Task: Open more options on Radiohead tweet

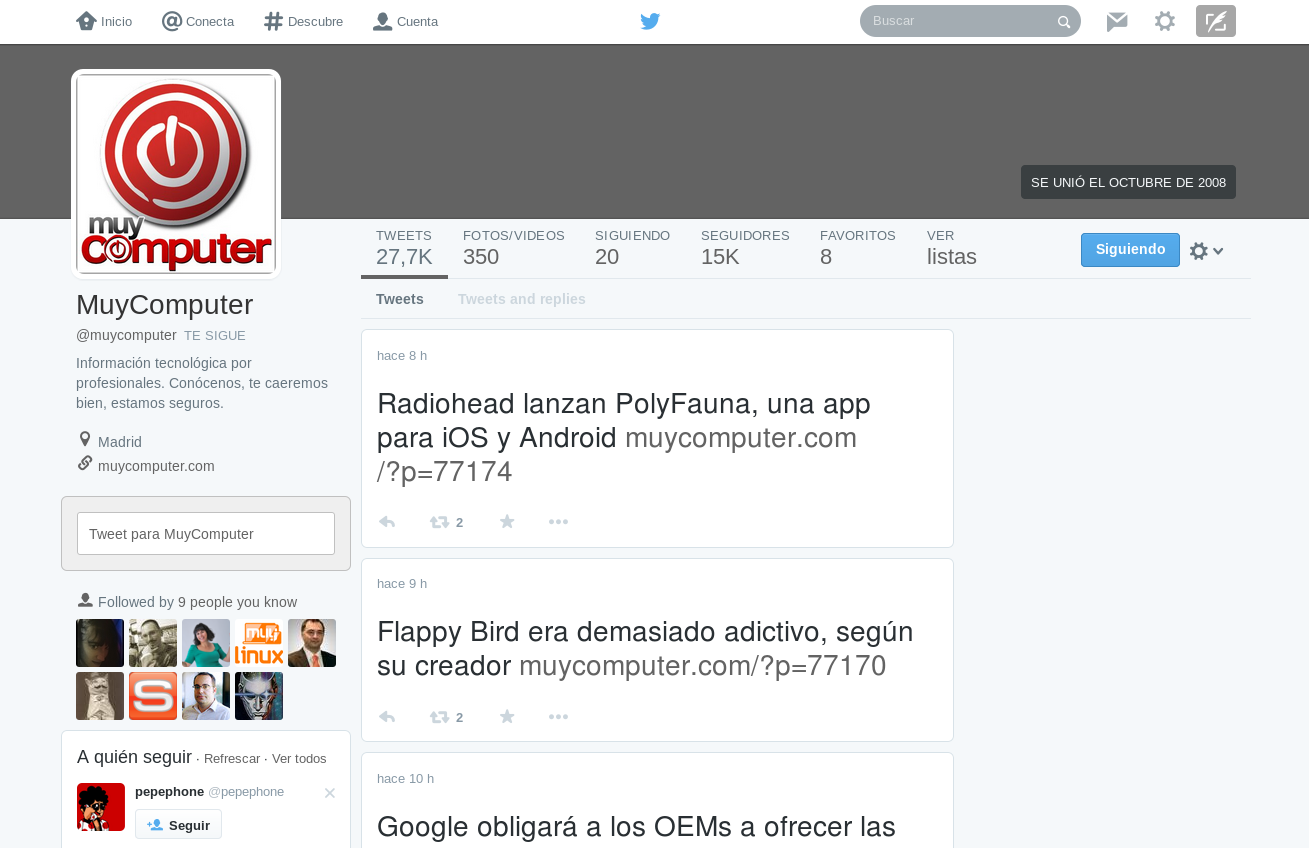Action: [x=558, y=522]
